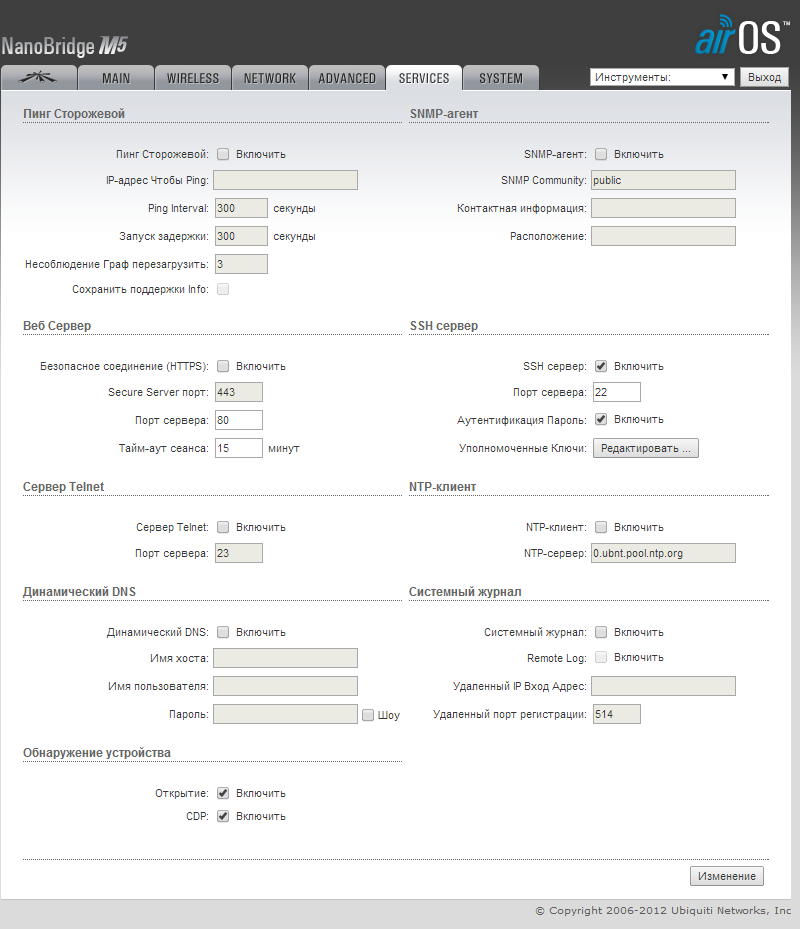Open the NETWORK tab

[270, 78]
